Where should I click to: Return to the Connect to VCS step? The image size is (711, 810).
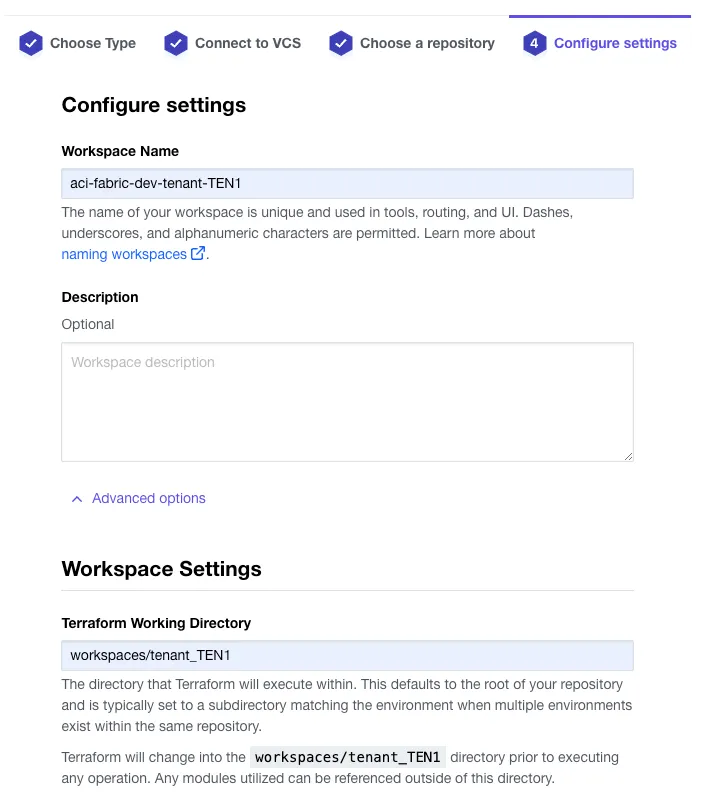coord(248,43)
